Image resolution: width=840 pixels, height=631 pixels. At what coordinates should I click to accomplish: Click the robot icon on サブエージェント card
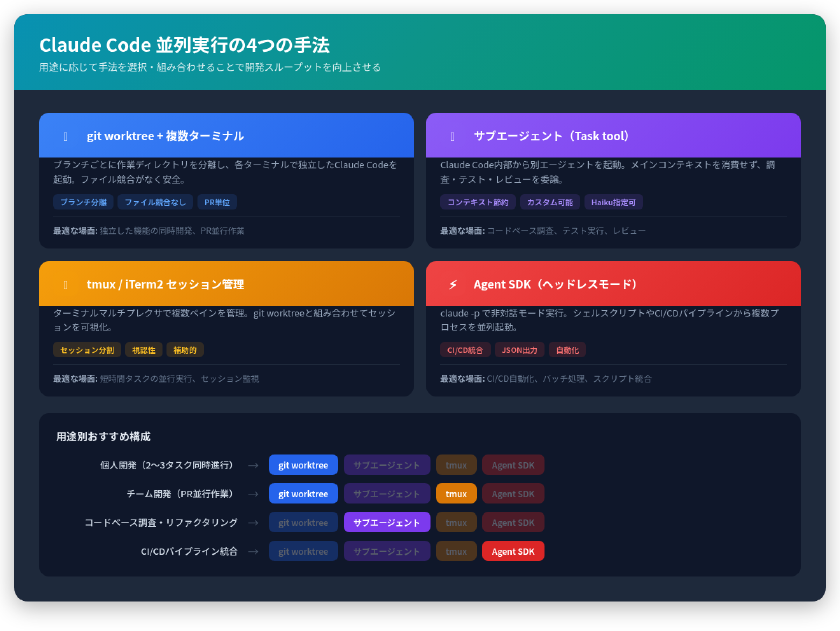(x=453, y=135)
